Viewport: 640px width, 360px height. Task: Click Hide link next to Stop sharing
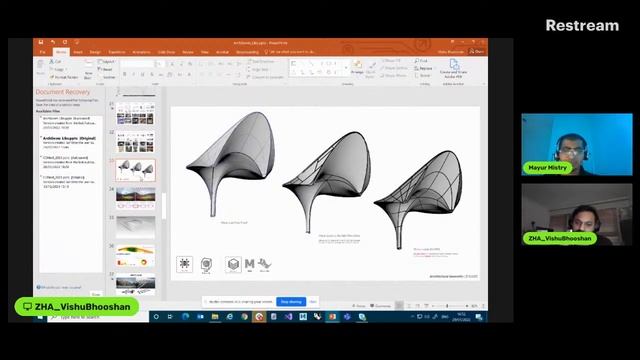tap(313, 302)
